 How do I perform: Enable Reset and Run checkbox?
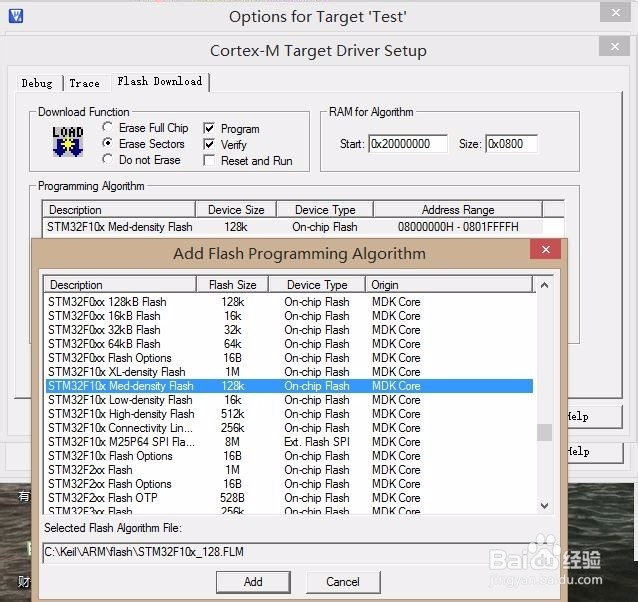tap(209, 160)
